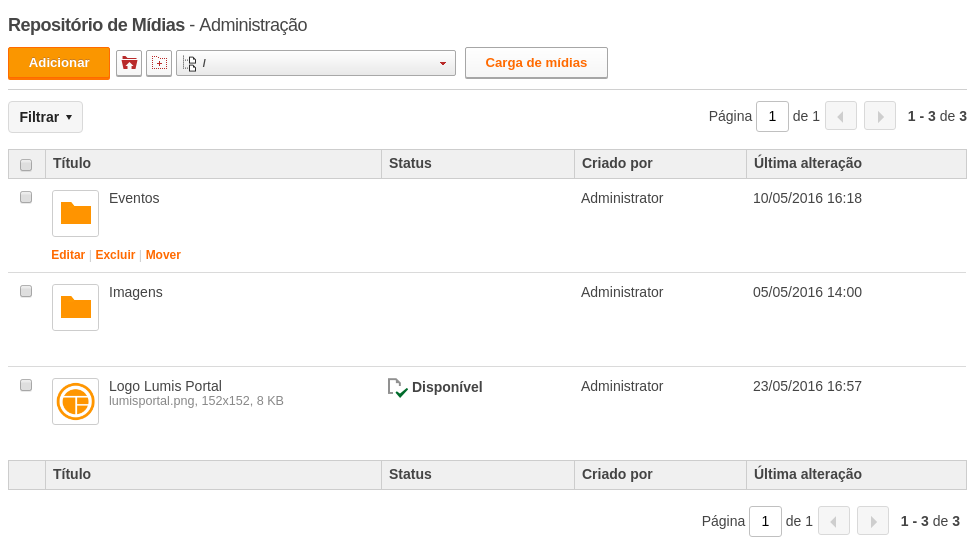Screen dimensions: 975x558
Task: Click the Disponível status document icon
Action: pyautogui.click(x=397, y=388)
